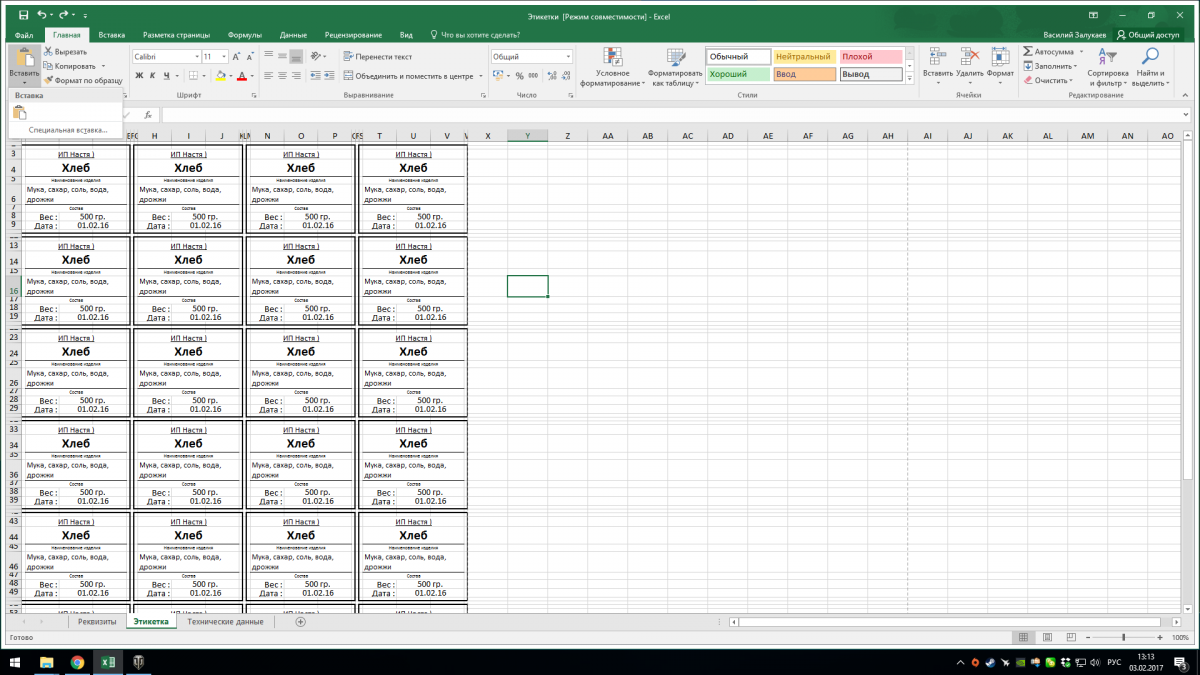Expand the number format dropdown 'Общий'

pyautogui.click(x=568, y=57)
